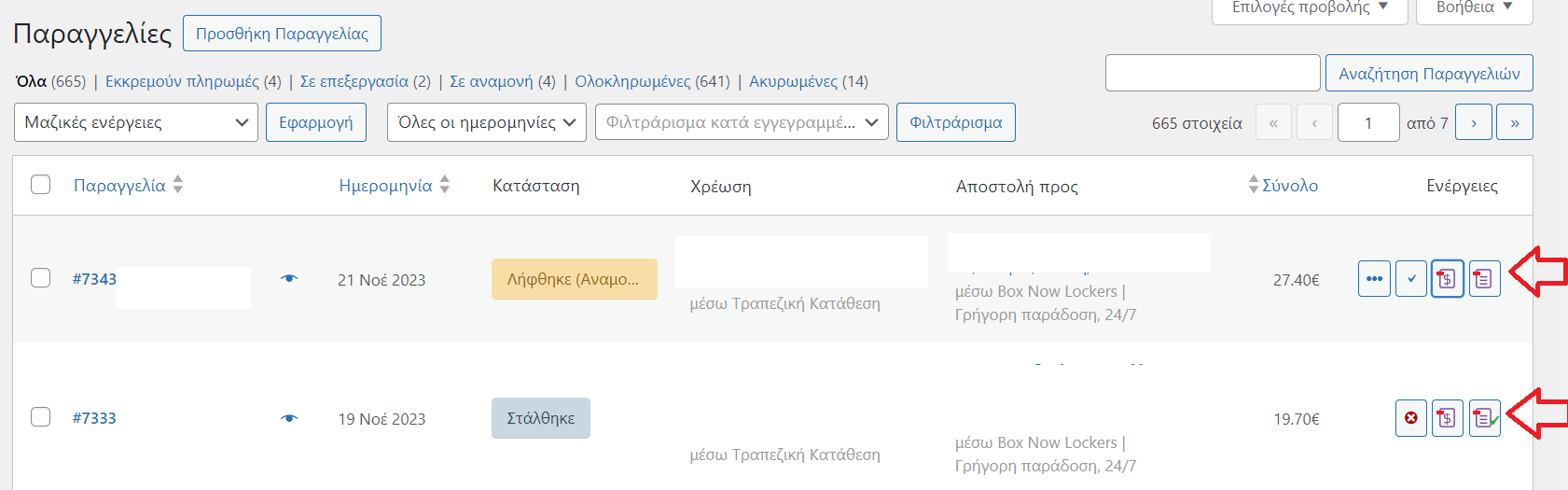The image size is (1568, 490).
Task: Preview order #7343 using the eye icon
Action: click(x=289, y=279)
